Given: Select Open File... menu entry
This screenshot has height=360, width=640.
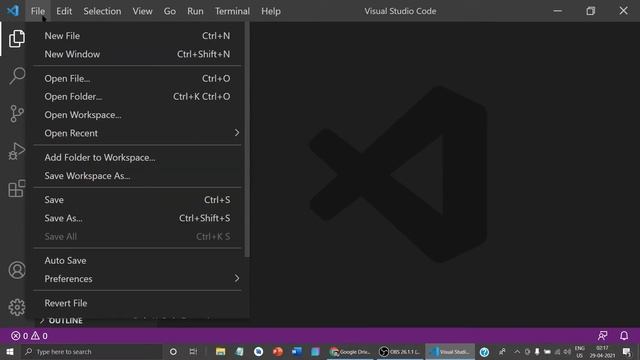Looking at the screenshot, I should pyautogui.click(x=137, y=78).
